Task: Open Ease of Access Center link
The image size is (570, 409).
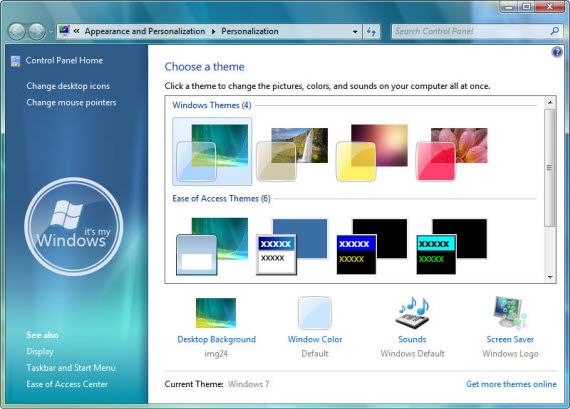Action: click(x=67, y=384)
